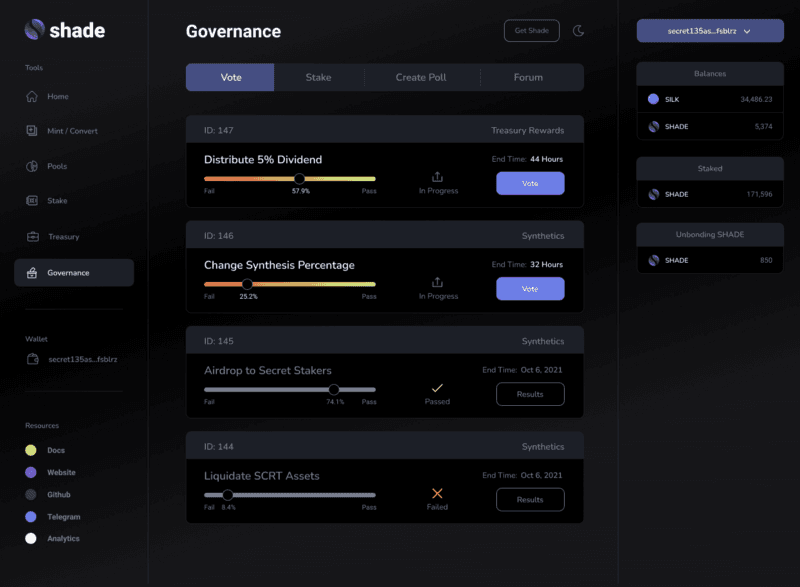
Task: Click the shade logo icon
Action: tap(35, 30)
